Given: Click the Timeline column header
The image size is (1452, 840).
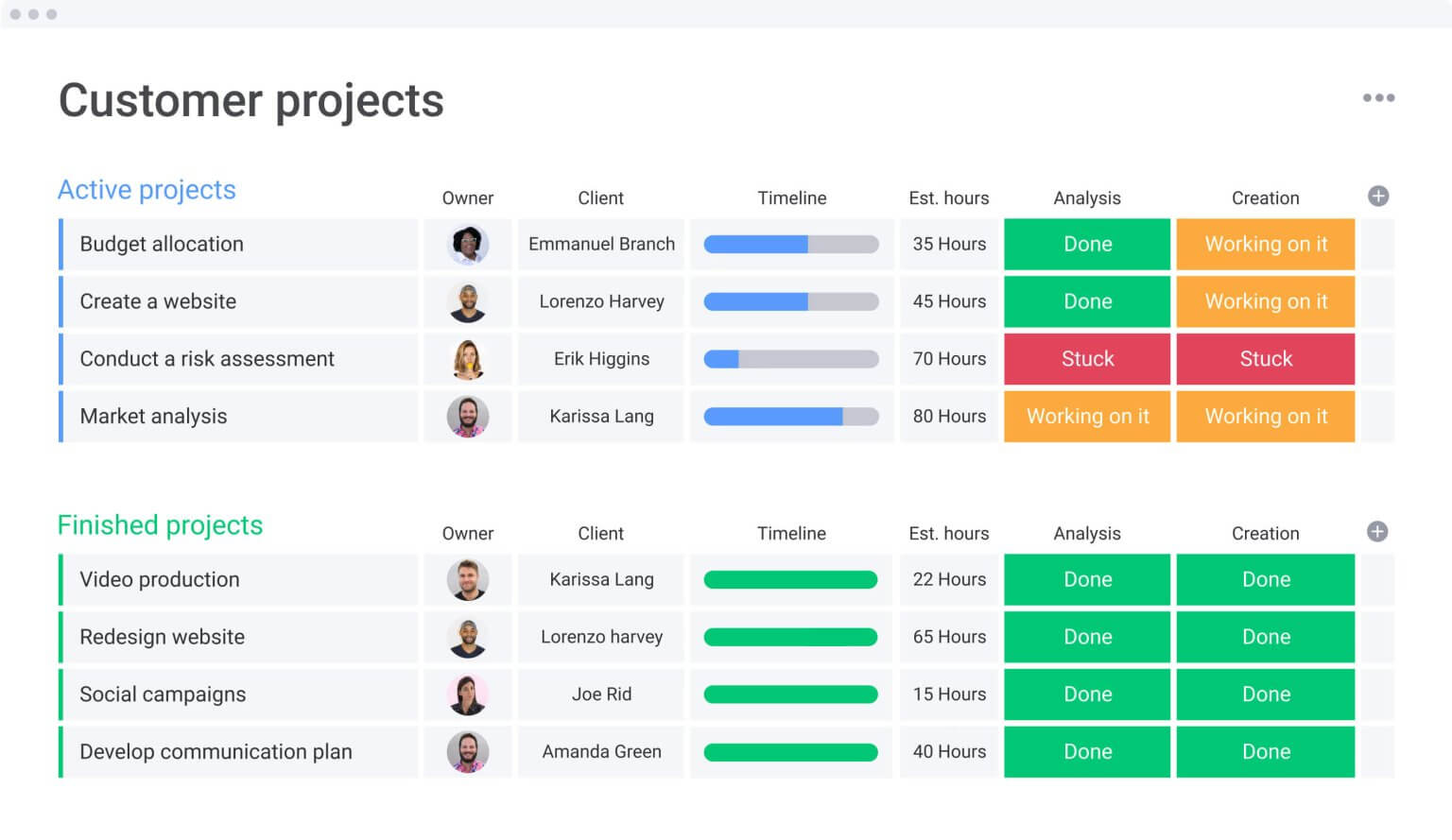Looking at the screenshot, I should point(791,197).
